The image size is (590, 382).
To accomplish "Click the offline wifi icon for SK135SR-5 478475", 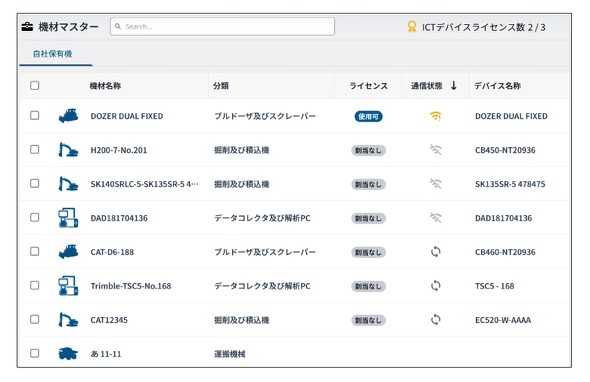I will click(x=435, y=184).
